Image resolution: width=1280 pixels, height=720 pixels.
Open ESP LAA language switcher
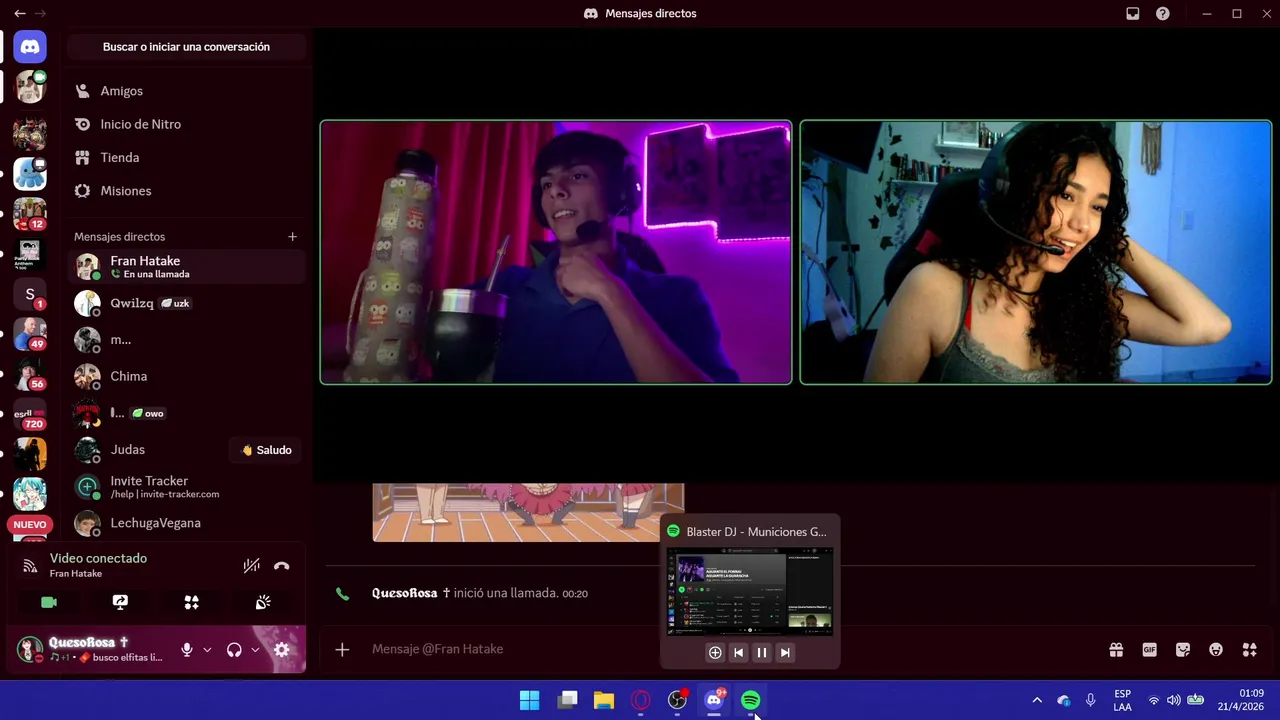click(1123, 700)
